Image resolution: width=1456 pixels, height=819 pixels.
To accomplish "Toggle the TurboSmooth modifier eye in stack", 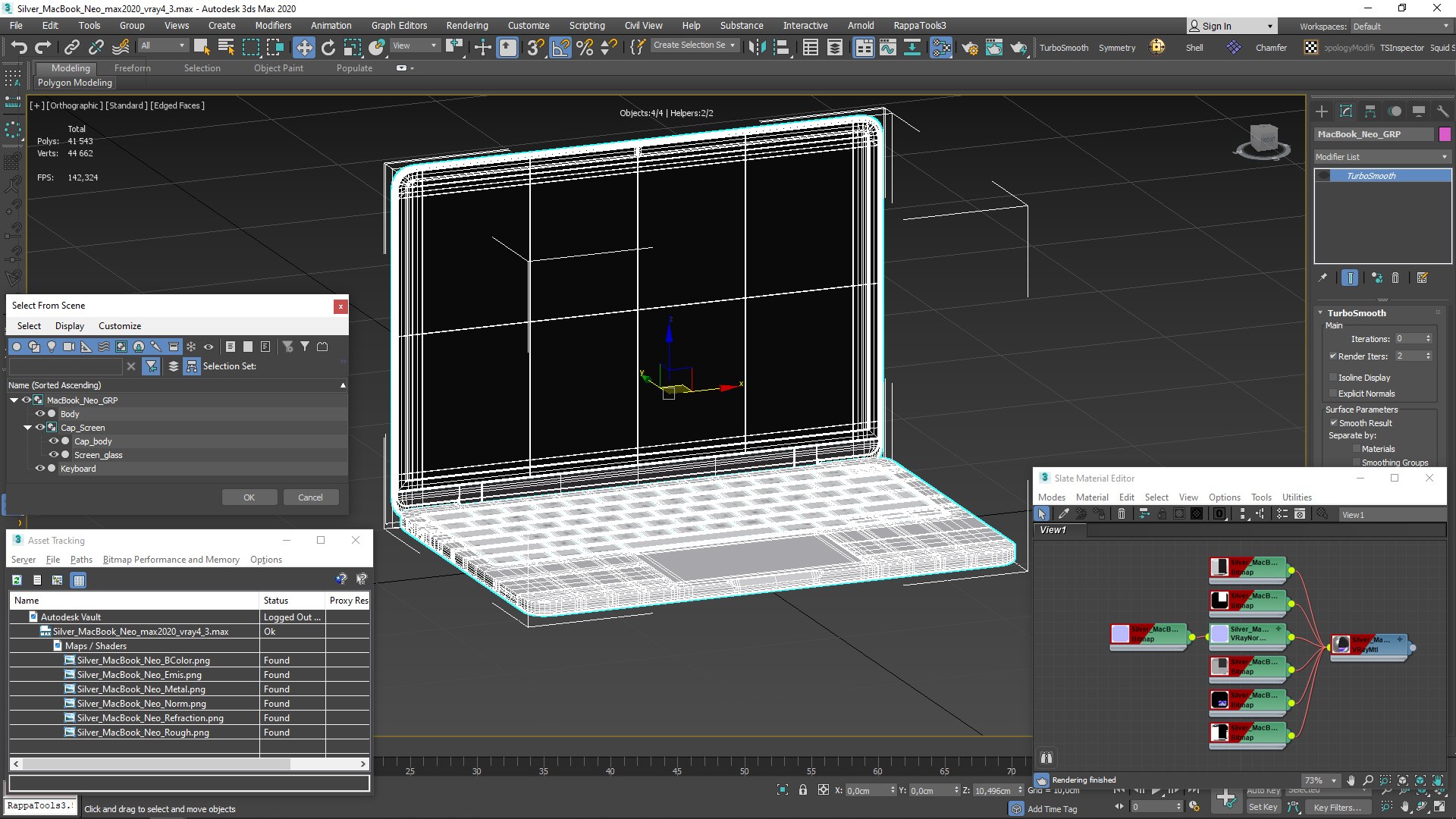I will point(1324,176).
